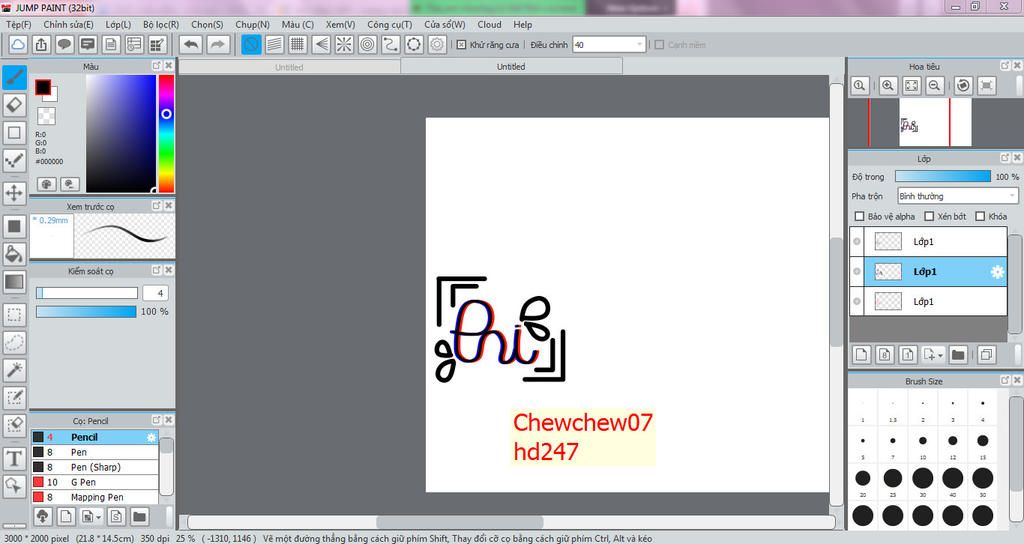Open the Cửa sổ(W) menu
This screenshot has height=544, width=1024.
(x=445, y=24)
